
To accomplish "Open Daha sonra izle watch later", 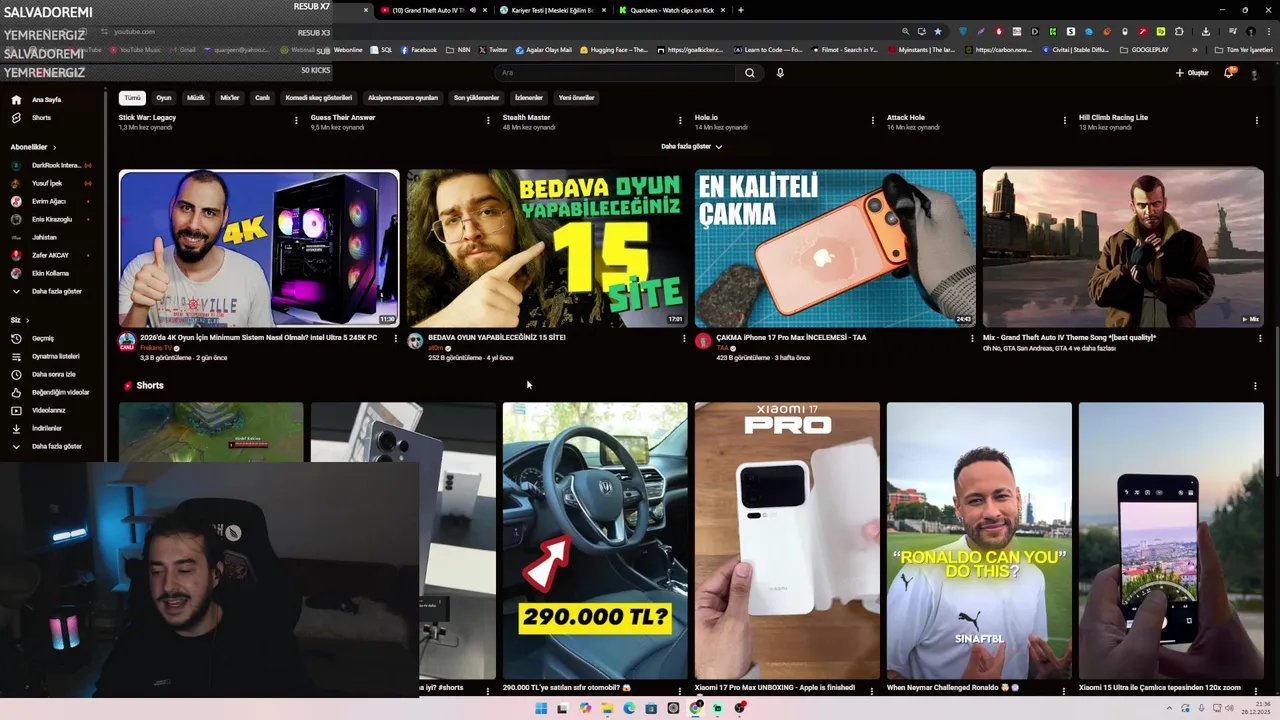I will coord(53,374).
